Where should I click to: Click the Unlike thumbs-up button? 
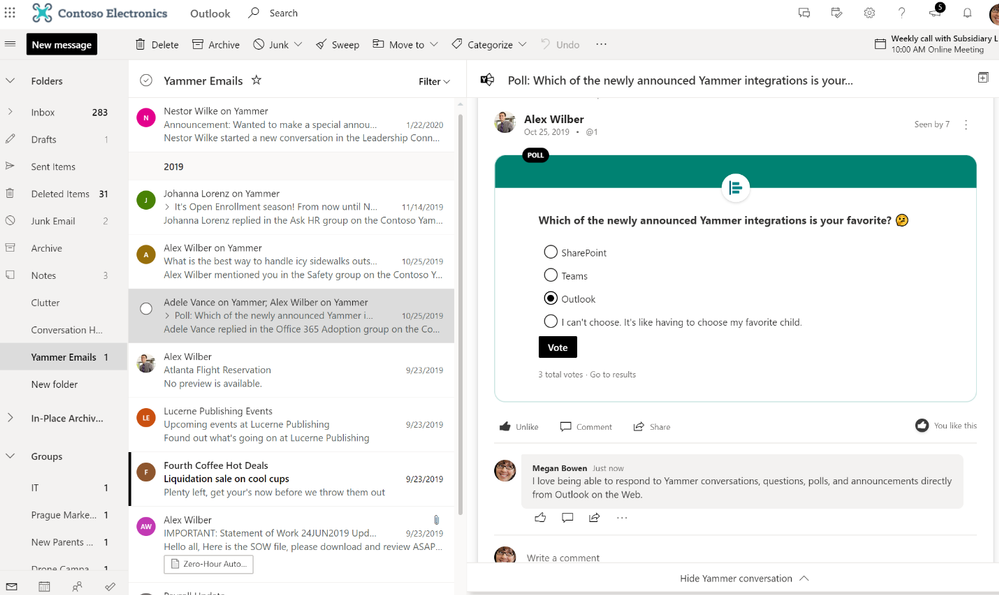(x=519, y=426)
